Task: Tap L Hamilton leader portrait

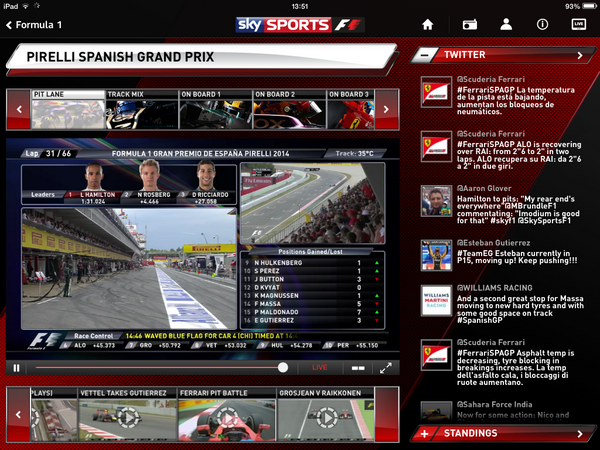Action: (94, 177)
